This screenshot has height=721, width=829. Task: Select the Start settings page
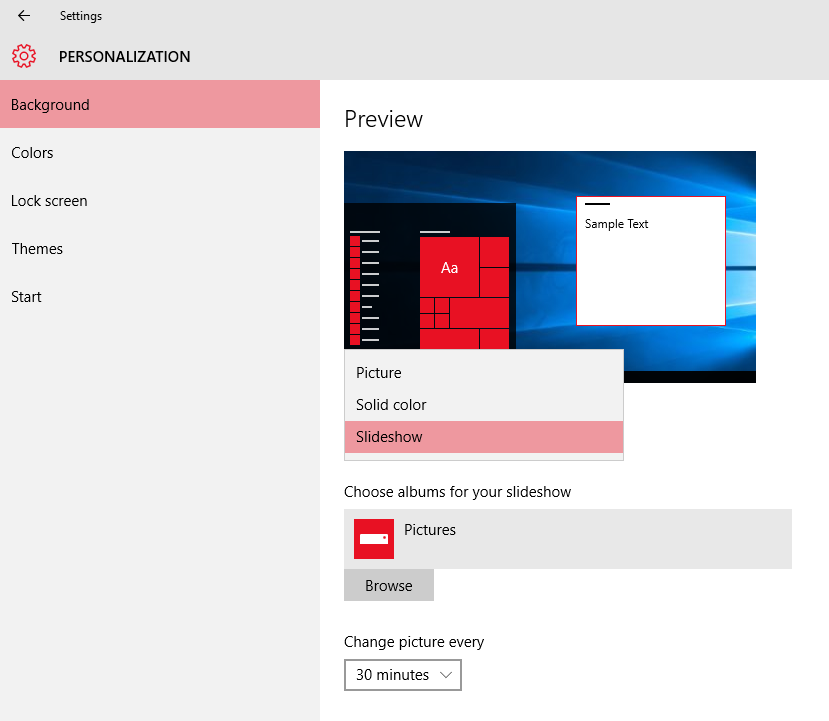(x=26, y=297)
